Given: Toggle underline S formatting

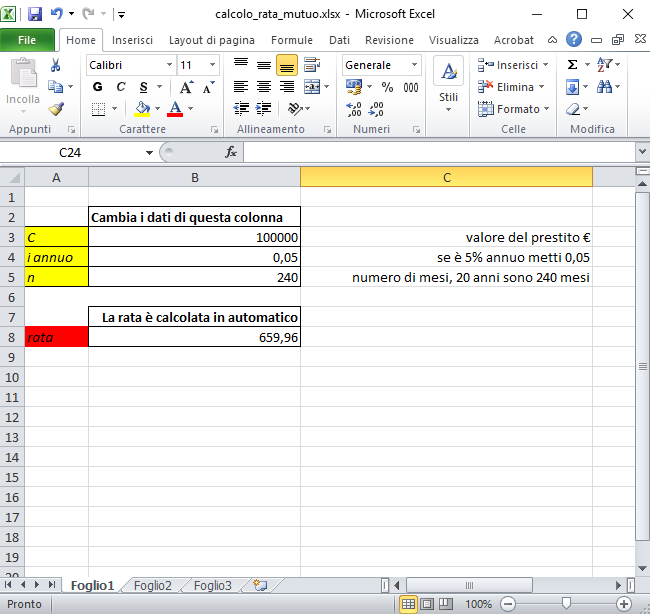Looking at the screenshot, I should [143, 87].
